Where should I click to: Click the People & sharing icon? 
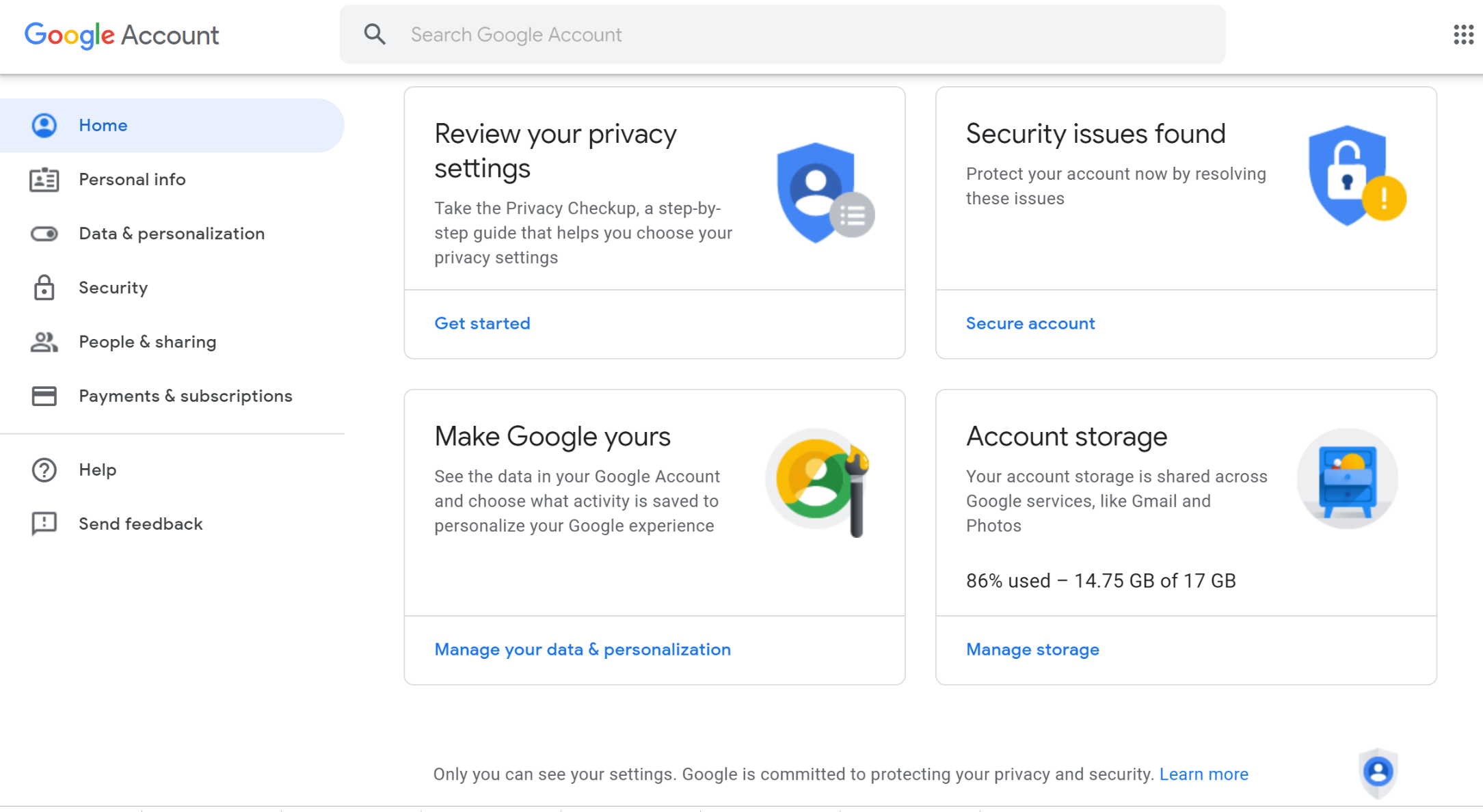click(44, 342)
